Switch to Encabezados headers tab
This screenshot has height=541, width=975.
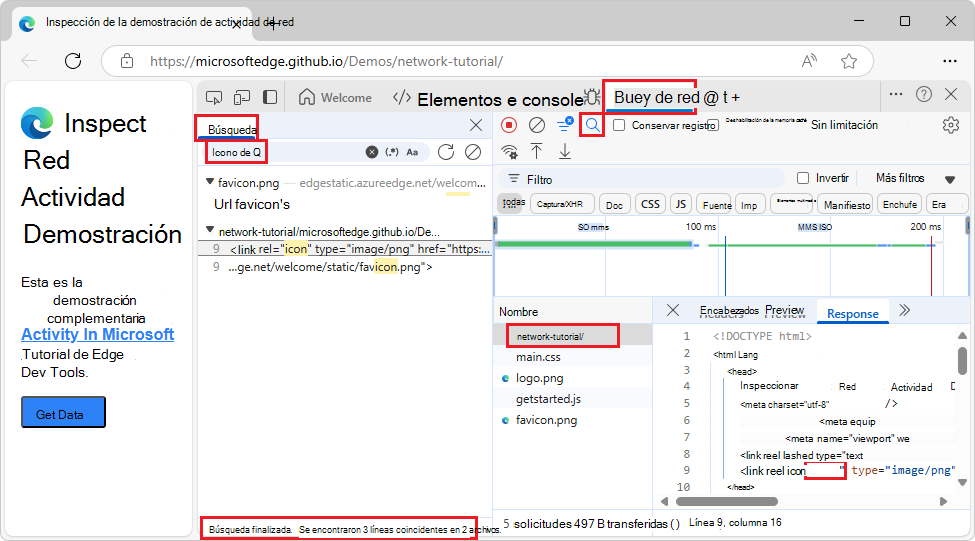[x=729, y=310]
